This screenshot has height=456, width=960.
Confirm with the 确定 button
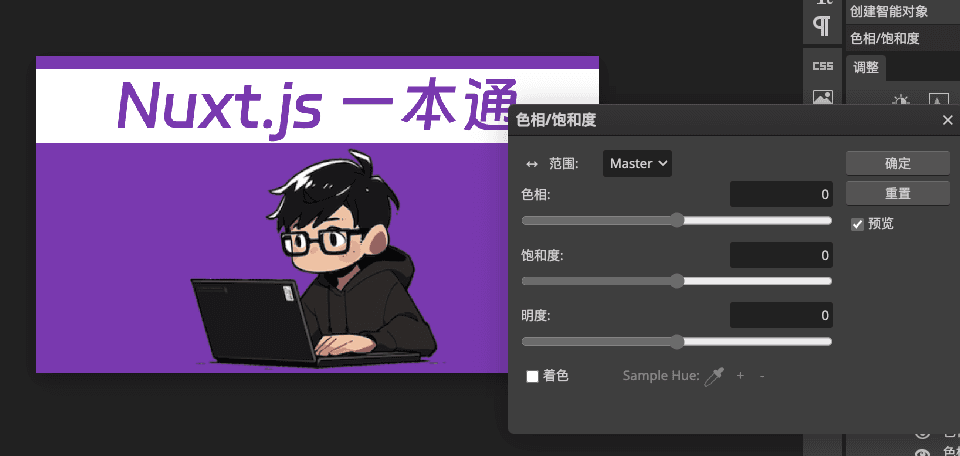tap(898, 163)
